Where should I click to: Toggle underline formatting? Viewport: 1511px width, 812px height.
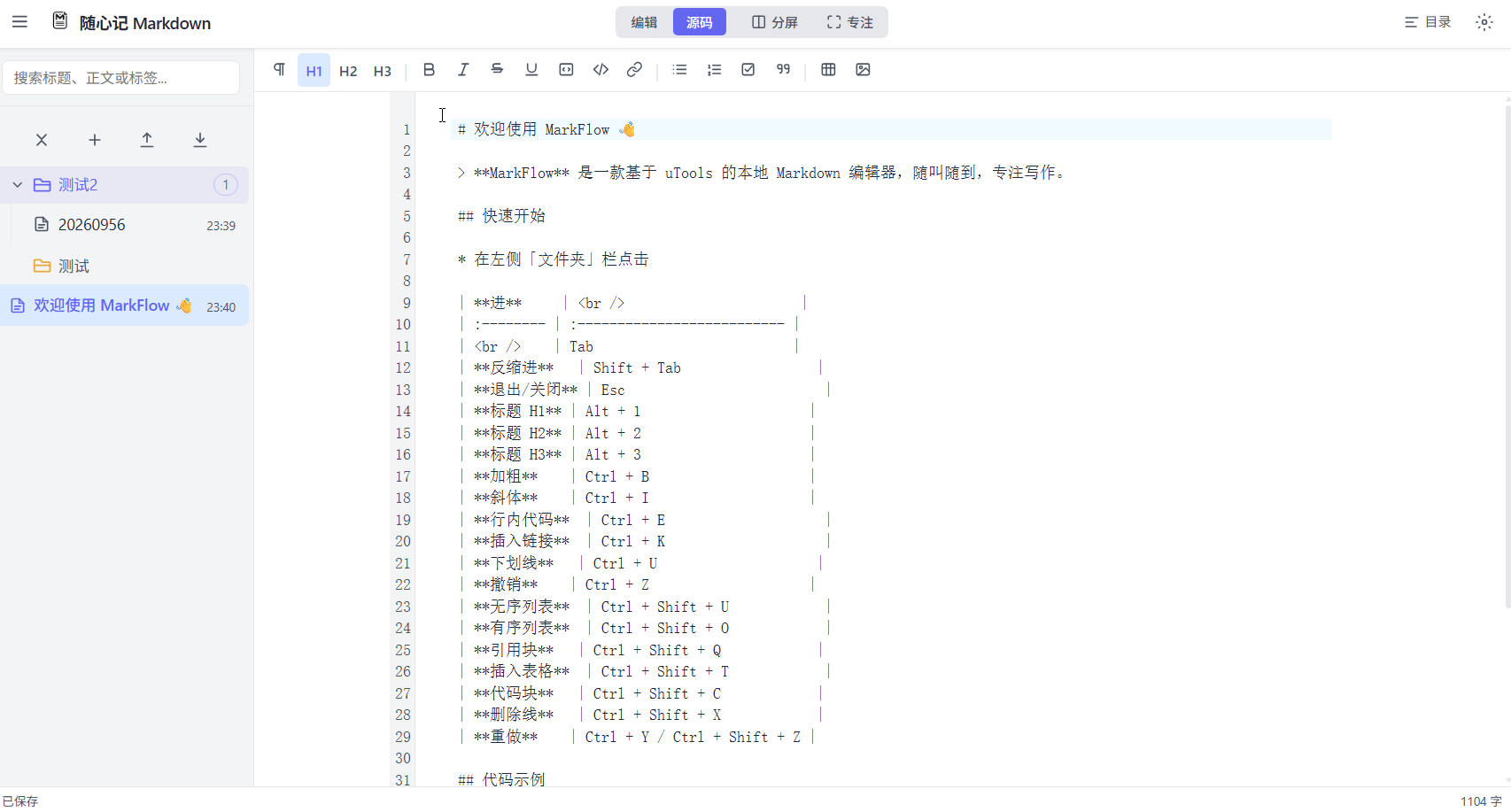pos(531,70)
